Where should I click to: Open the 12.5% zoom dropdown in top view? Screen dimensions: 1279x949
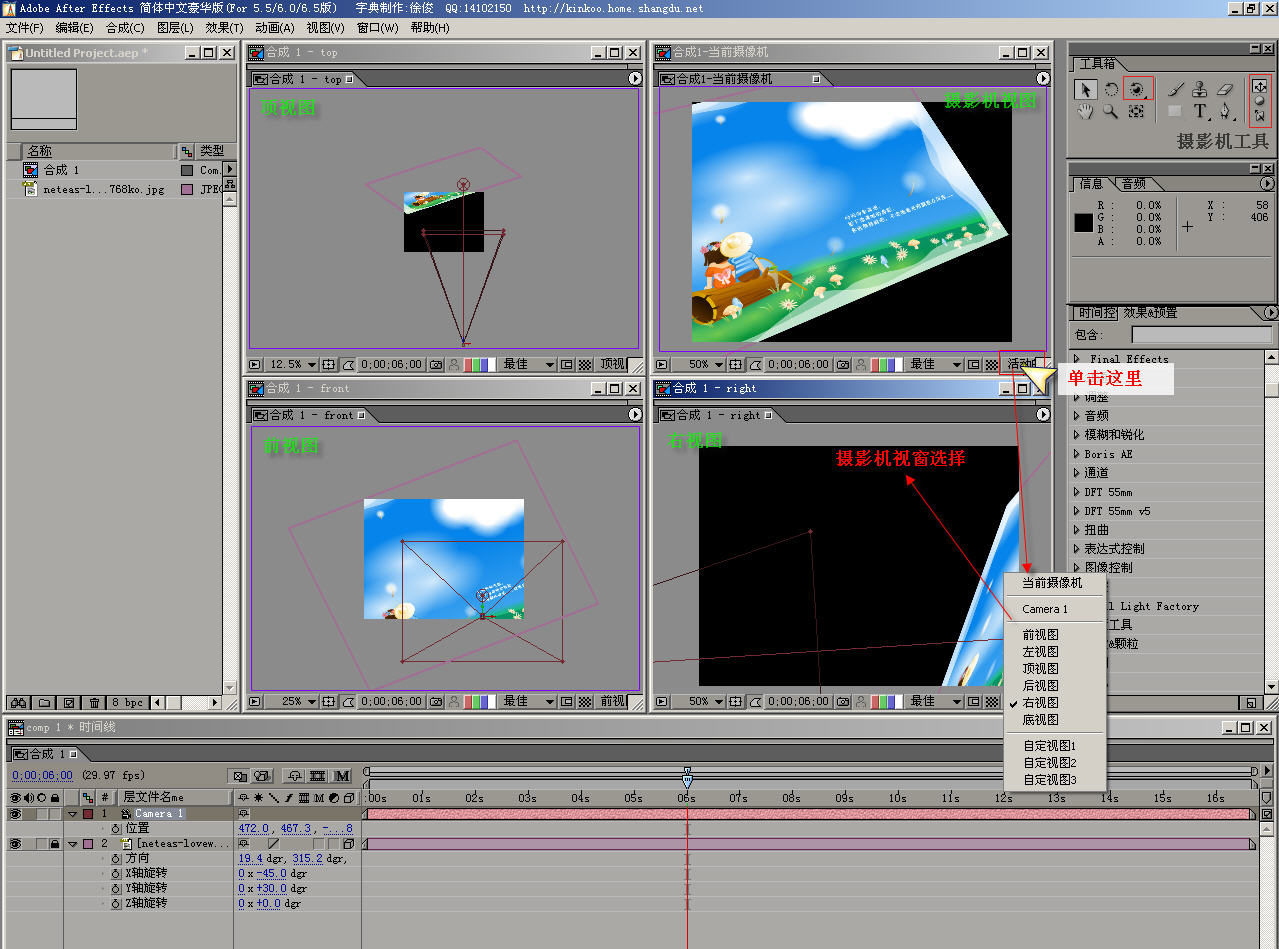click(x=294, y=365)
